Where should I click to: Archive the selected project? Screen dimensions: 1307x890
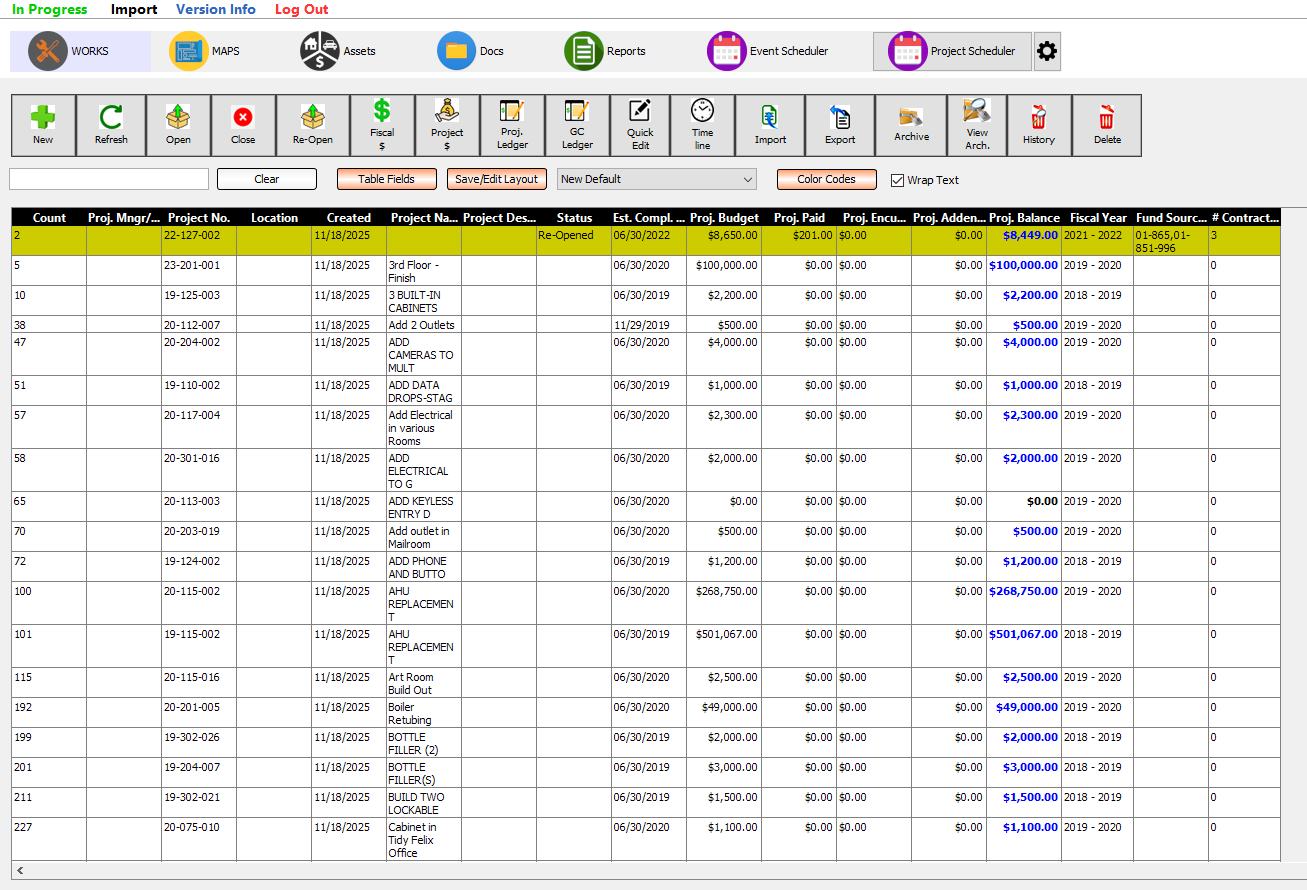[x=911, y=124]
